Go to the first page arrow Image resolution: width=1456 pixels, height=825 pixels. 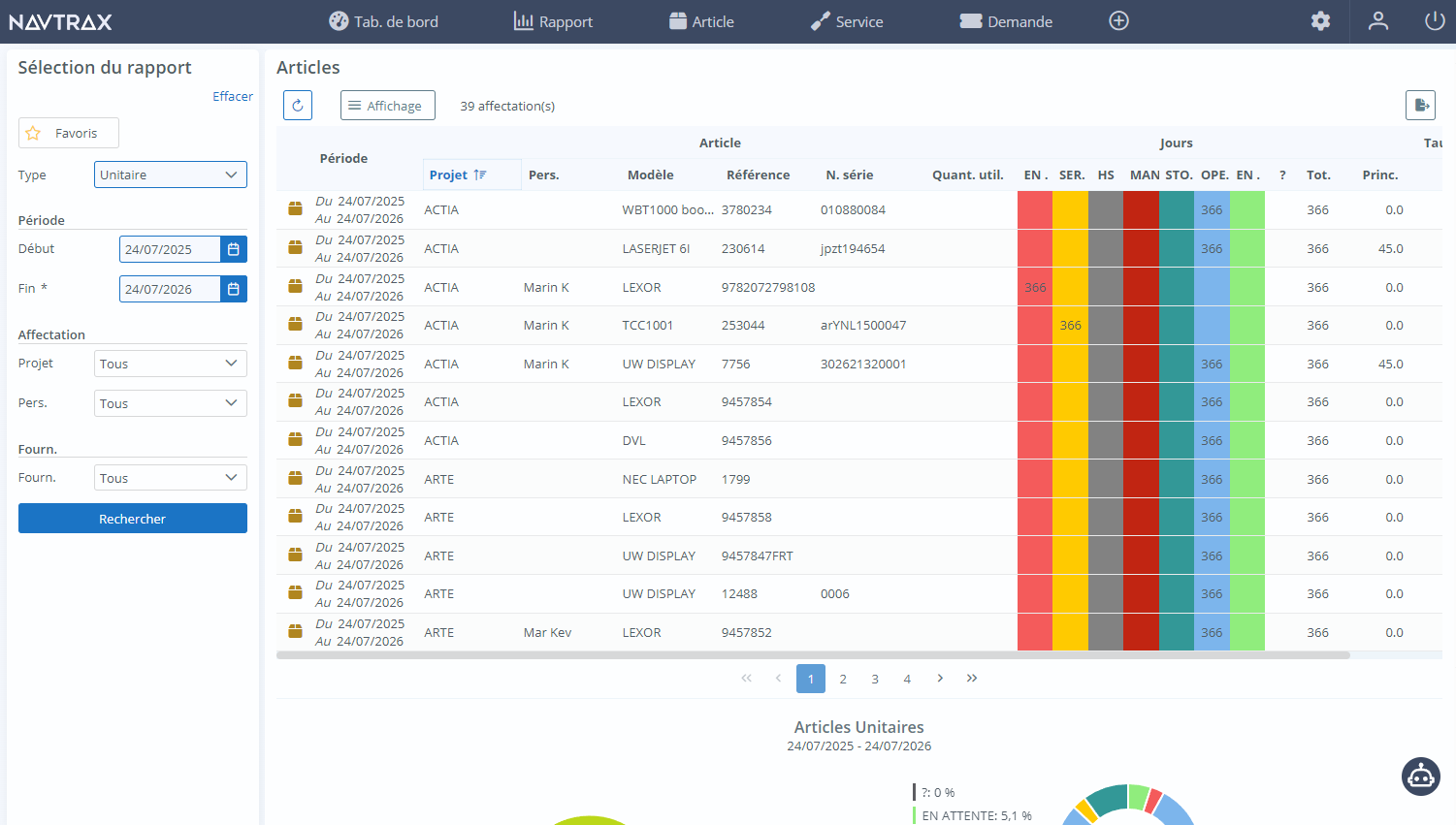746,679
